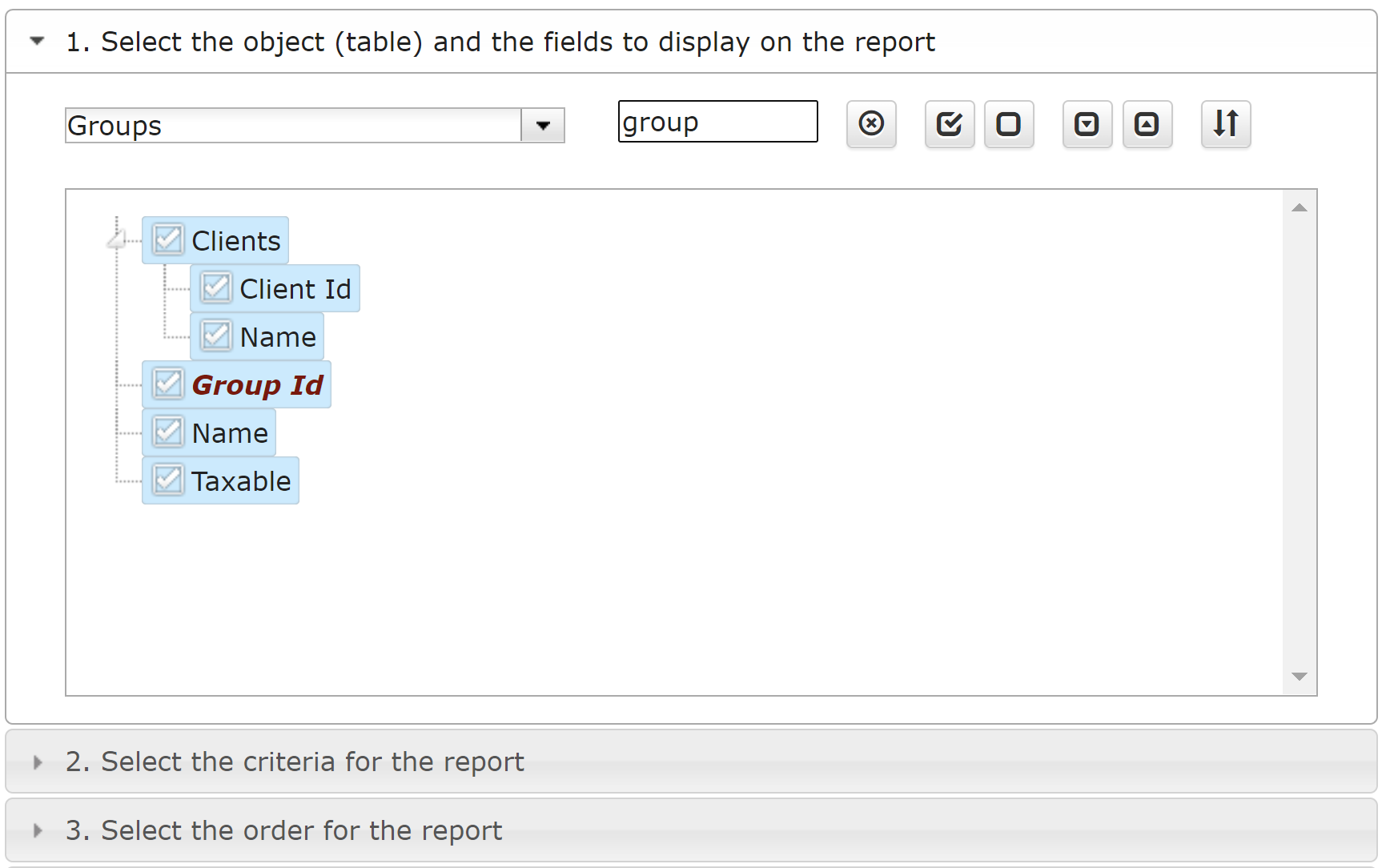Clear the field search filter icon

click(x=871, y=124)
